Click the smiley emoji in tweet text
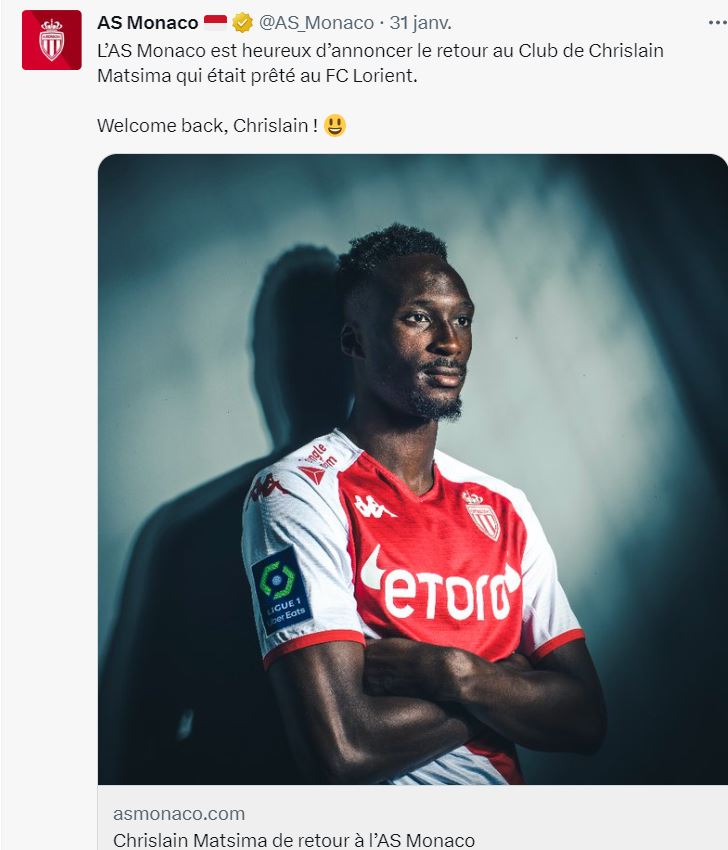This screenshot has width=728, height=850. pos(334,125)
